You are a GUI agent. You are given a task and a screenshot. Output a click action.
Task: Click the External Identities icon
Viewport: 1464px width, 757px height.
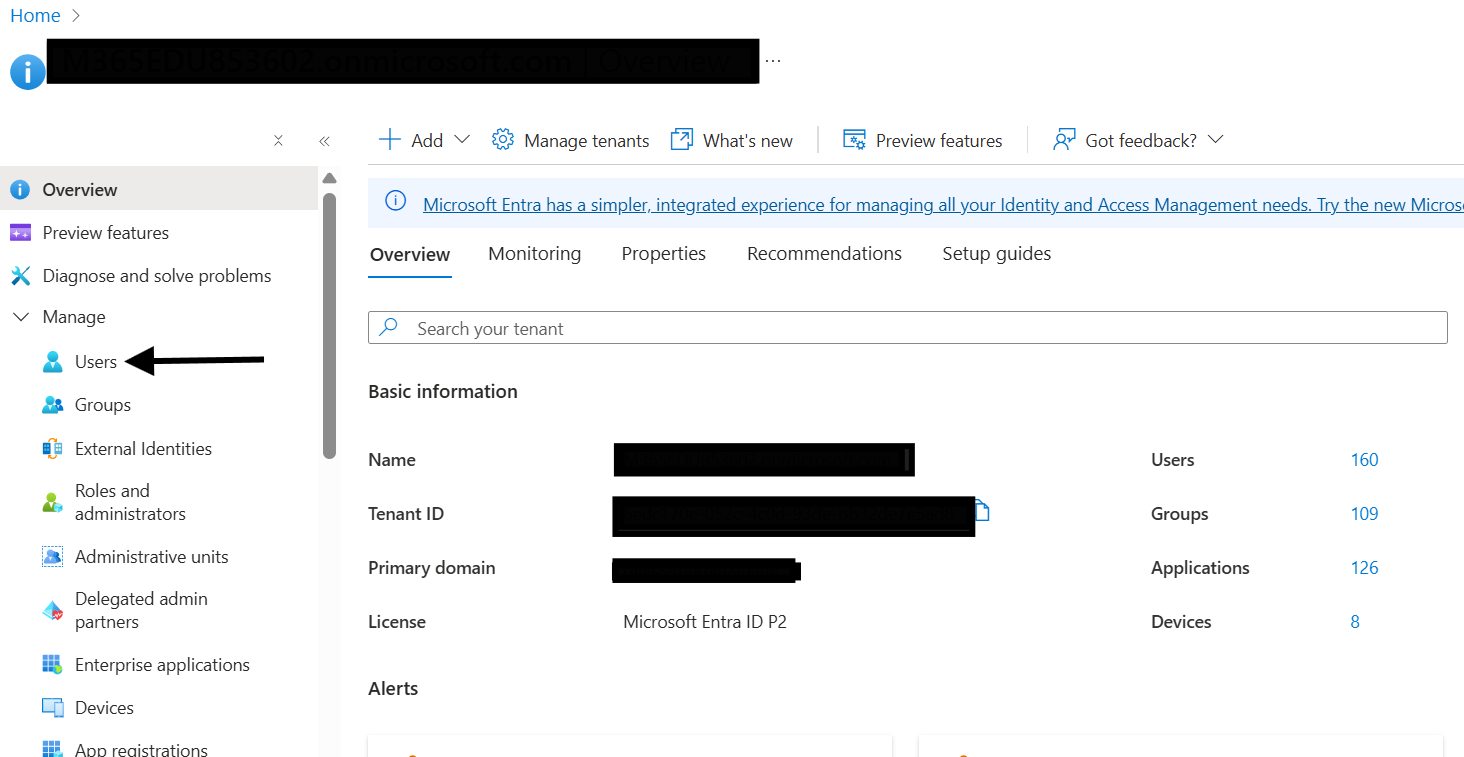click(52, 449)
